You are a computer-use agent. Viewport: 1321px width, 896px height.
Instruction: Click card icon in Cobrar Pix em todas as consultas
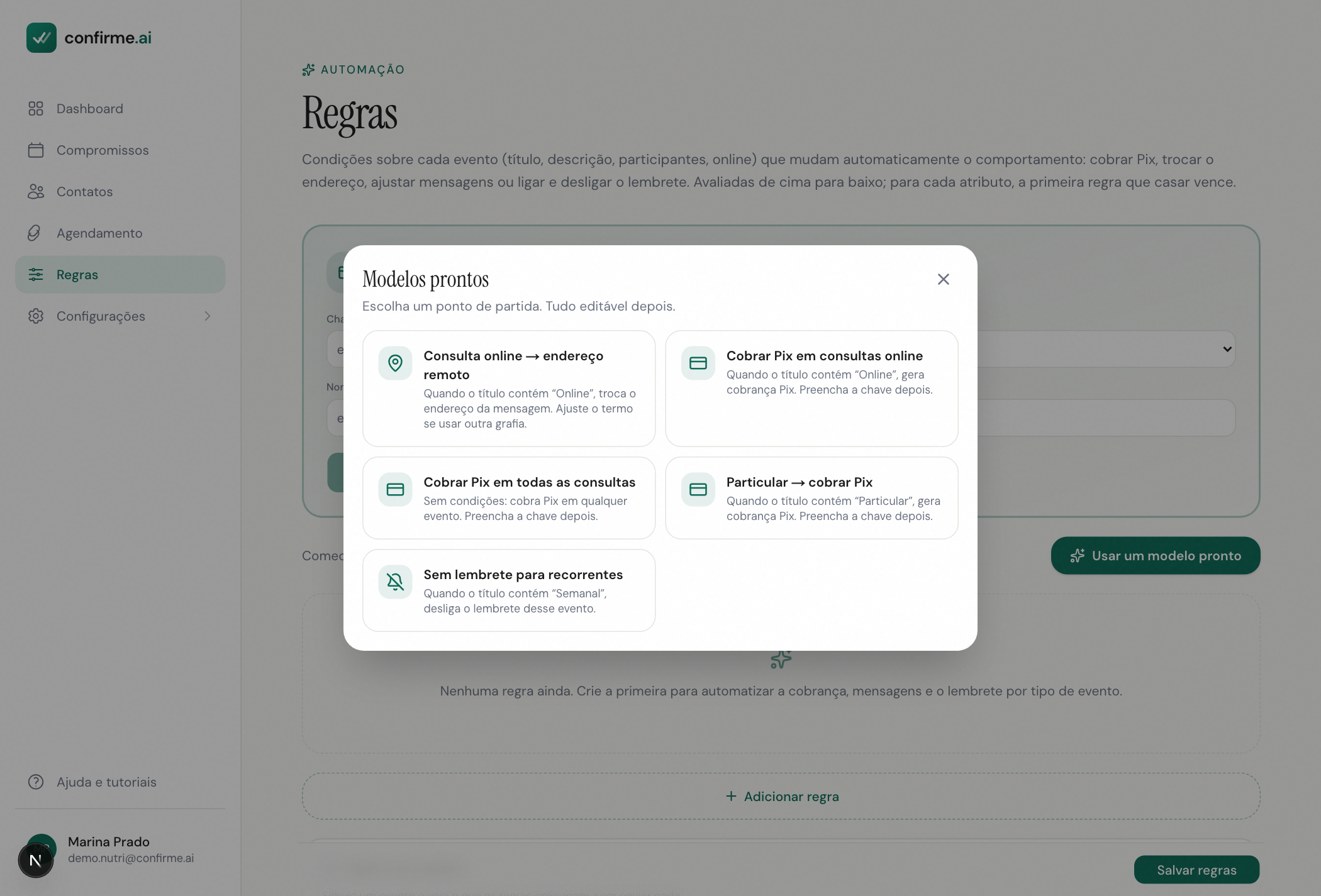pyautogui.click(x=395, y=489)
